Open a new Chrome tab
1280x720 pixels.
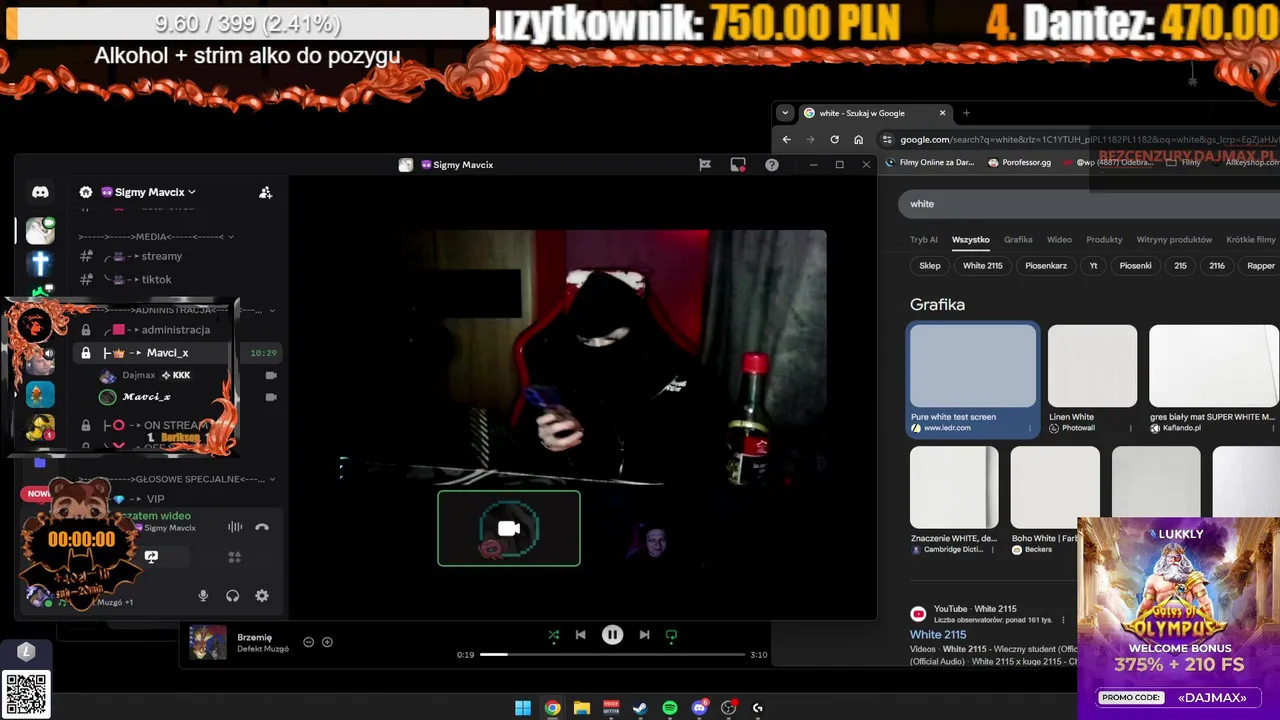tap(966, 113)
